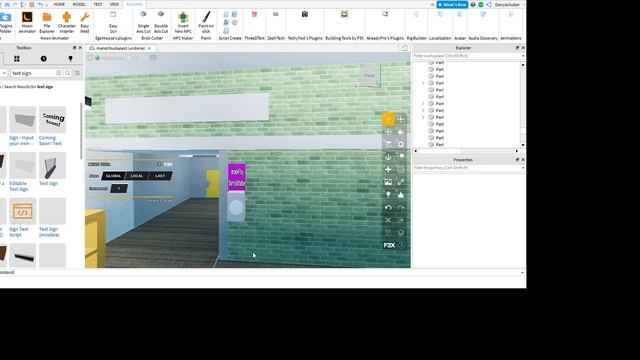Open the F3X info circle icon

pyautogui.click(x=402, y=245)
